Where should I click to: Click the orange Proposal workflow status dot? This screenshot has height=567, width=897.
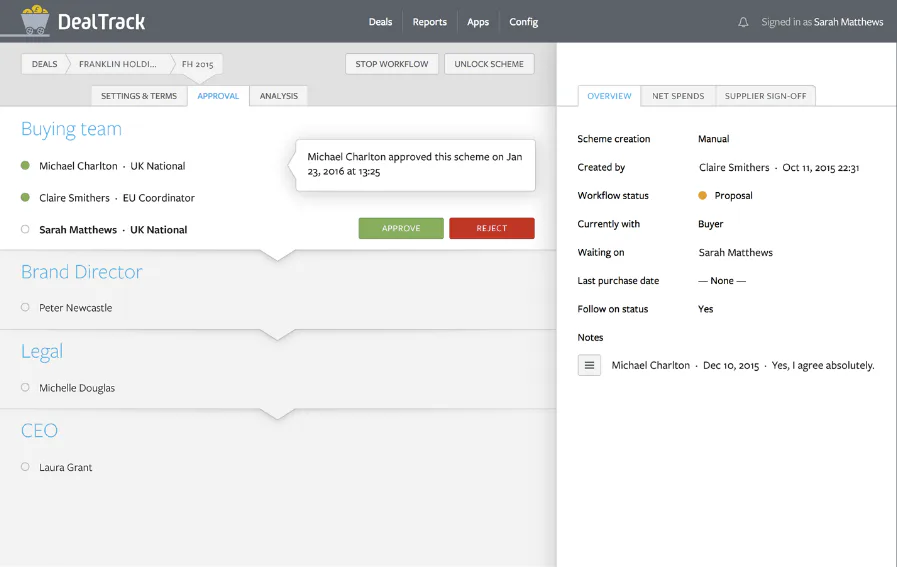point(702,195)
